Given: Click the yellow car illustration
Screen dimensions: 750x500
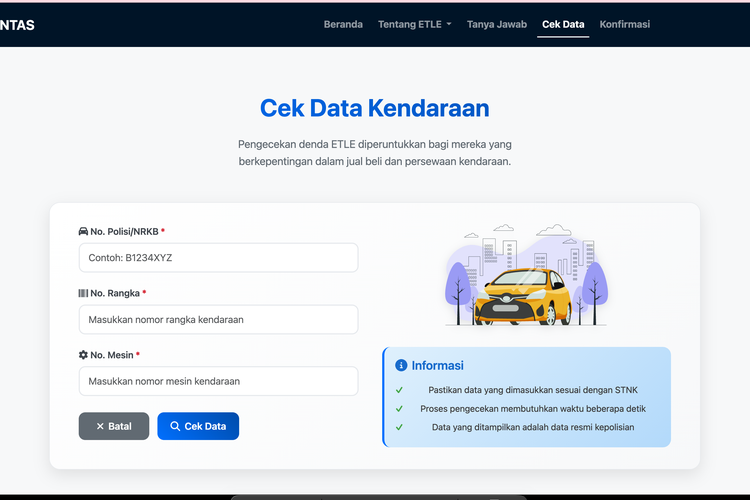Looking at the screenshot, I should pyautogui.click(x=523, y=297).
